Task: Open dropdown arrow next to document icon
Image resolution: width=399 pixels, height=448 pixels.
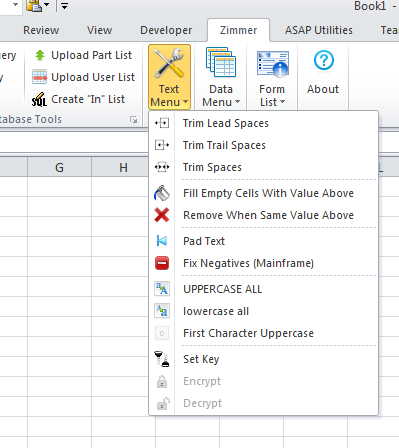Action: (47, 5)
